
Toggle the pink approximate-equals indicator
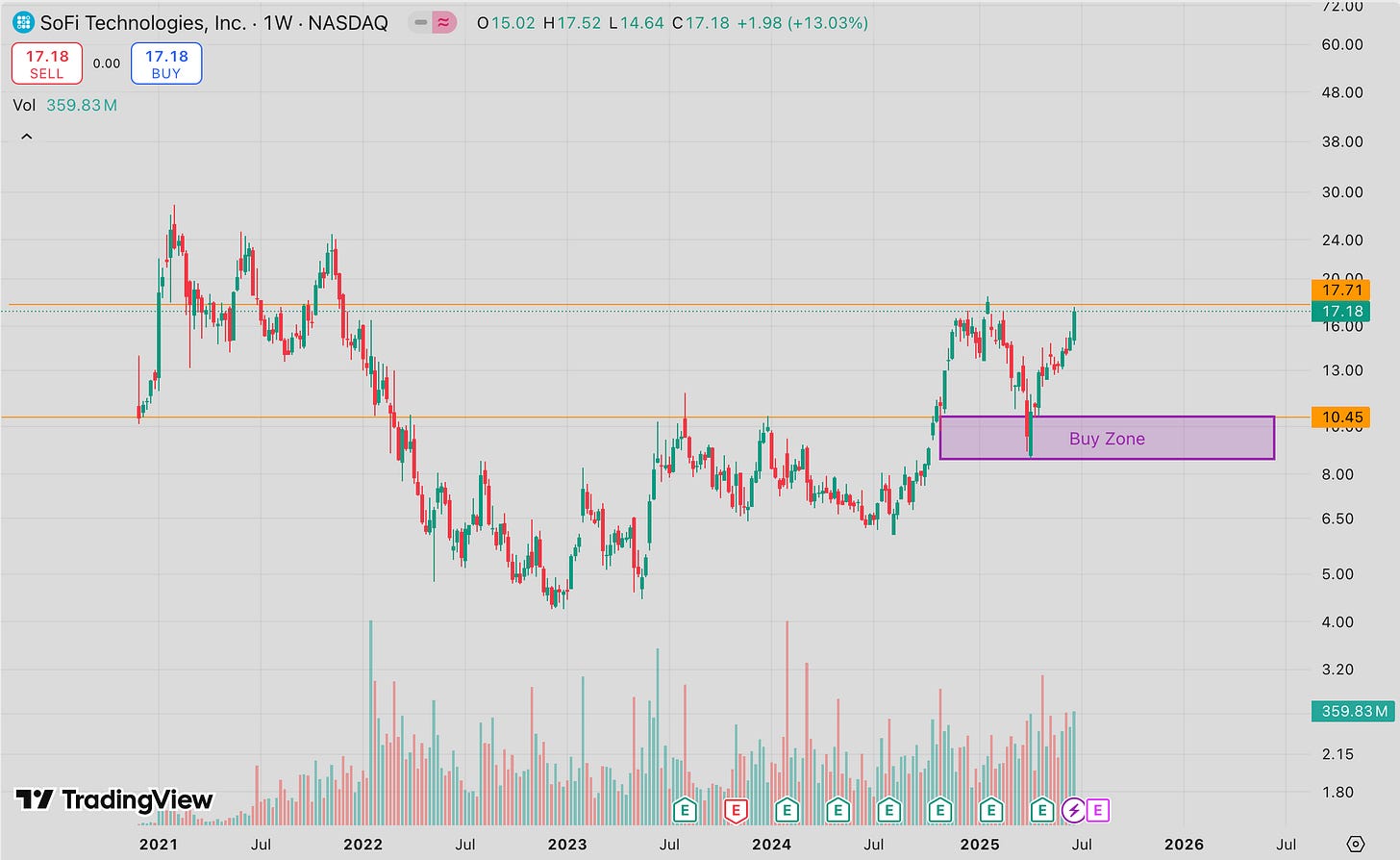(x=444, y=22)
